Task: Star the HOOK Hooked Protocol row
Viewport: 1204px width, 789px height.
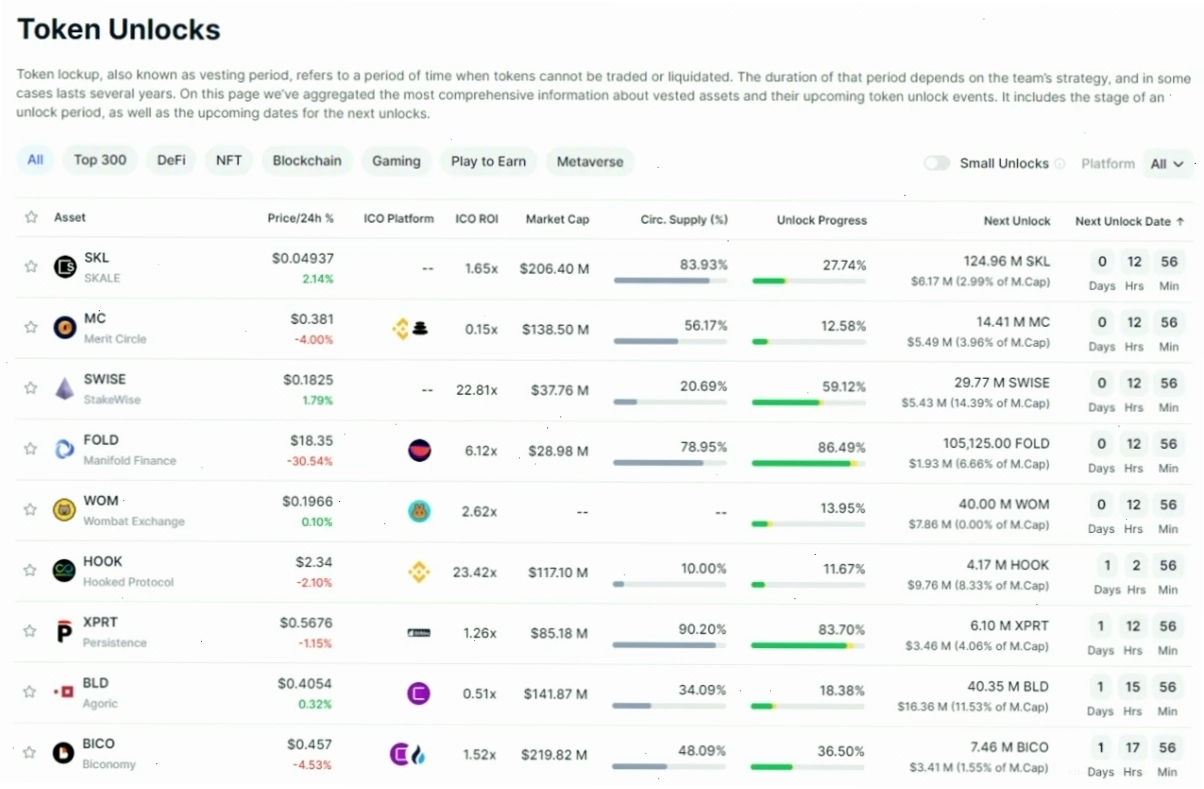Action: pyautogui.click(x=31, y=570)
